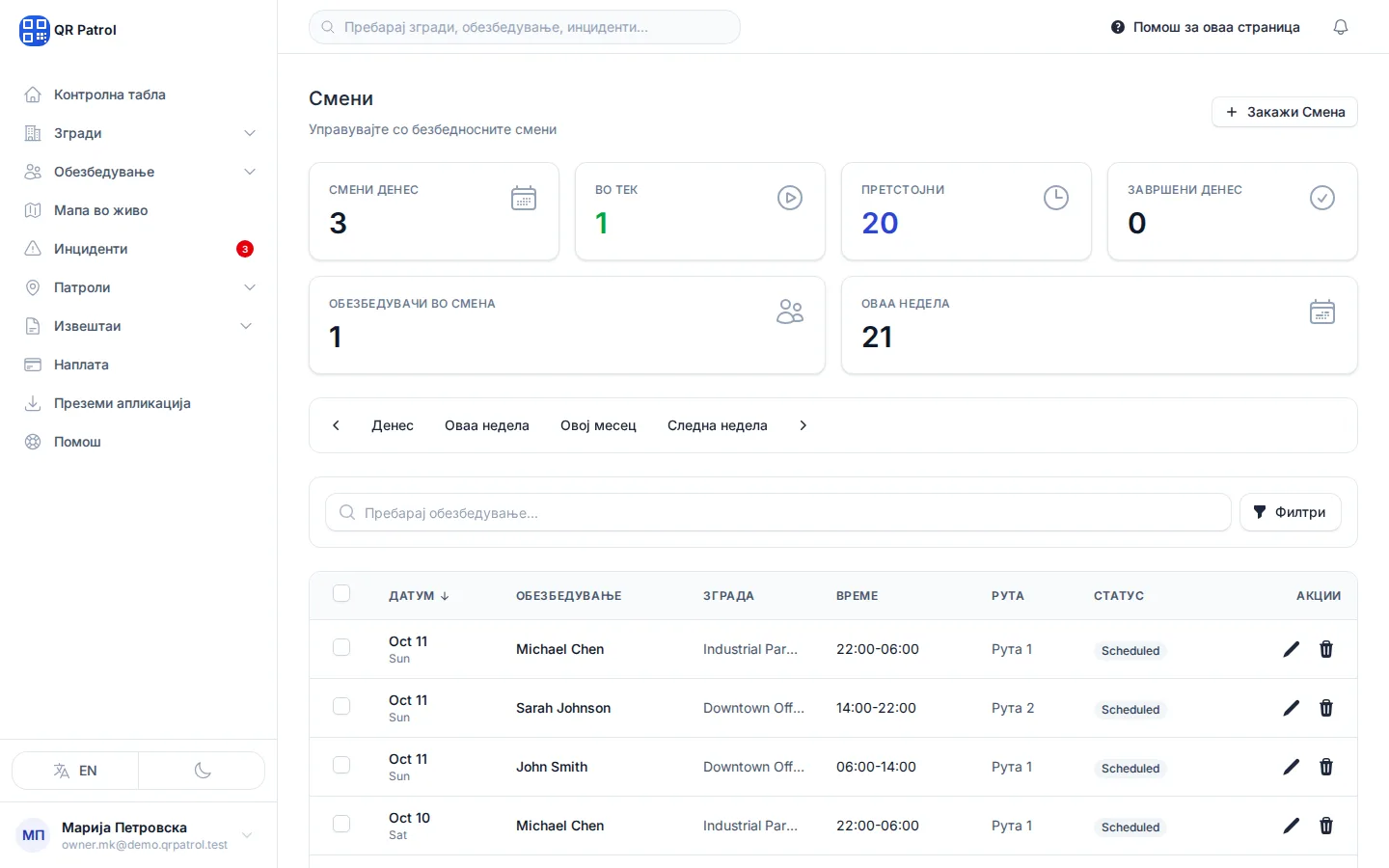The width and height of the screenshot is (1389, 868).
Task: Delete Sarah Johnson's shift with trash icon
Action: 1326,708
